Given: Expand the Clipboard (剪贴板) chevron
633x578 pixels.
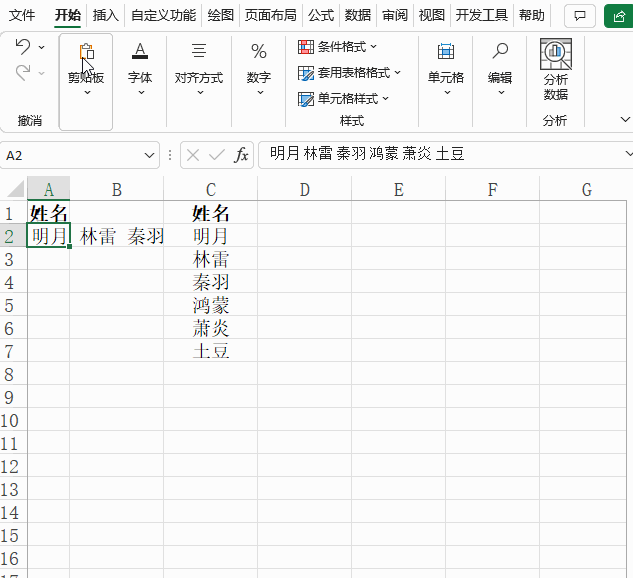Looking at the screenshot, I should coord(87,93).
